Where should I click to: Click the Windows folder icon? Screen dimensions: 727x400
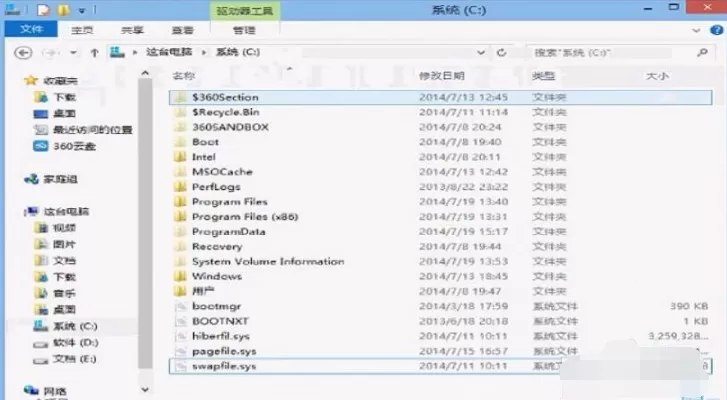coord(180,276)
